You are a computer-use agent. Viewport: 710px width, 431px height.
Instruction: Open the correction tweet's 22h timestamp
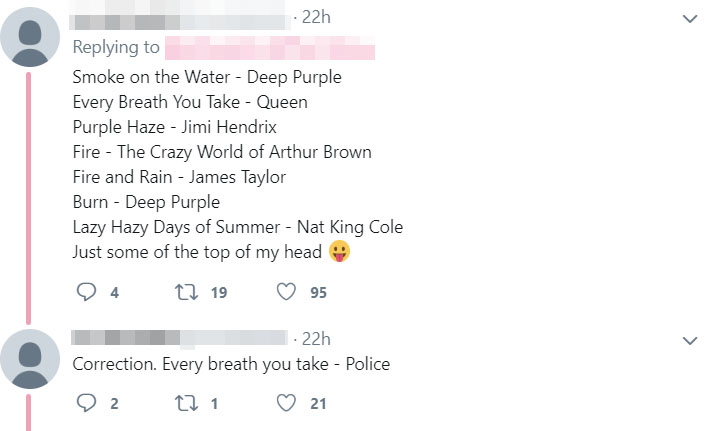point(315,340)
